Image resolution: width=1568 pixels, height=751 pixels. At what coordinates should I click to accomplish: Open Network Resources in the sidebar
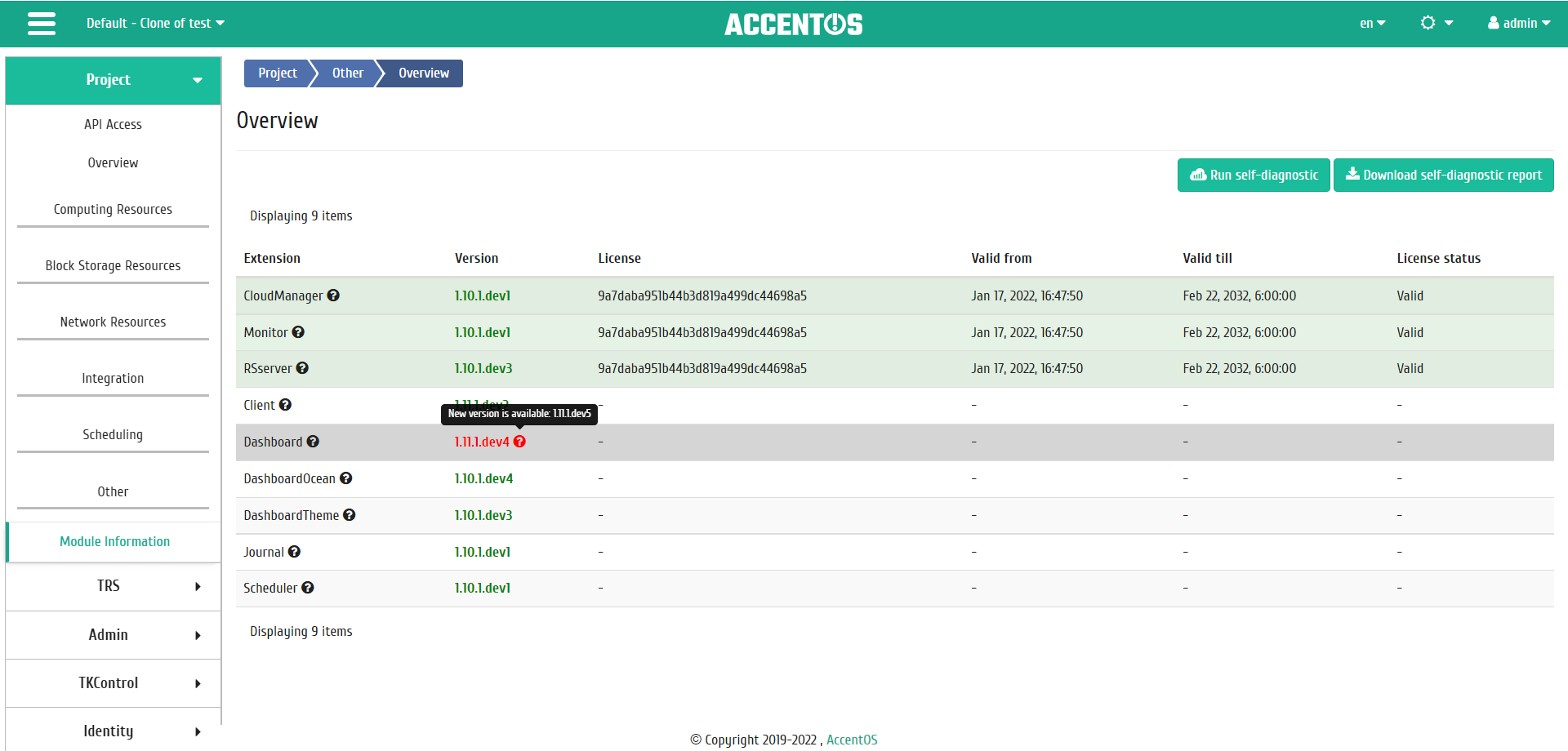click(114, 322)
